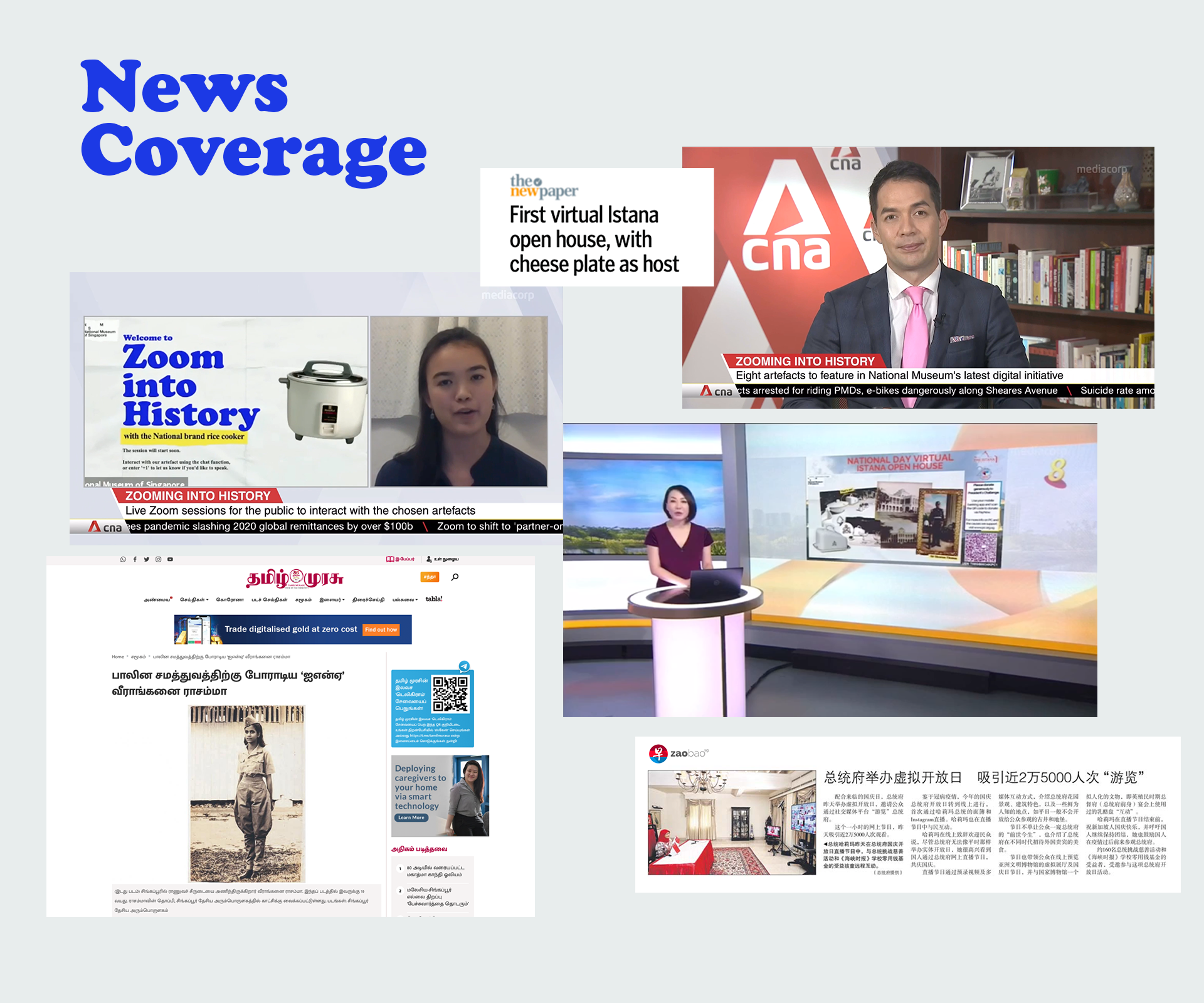Click the zaobao article photo of Istana room
The height and width of the screenshot is (1003, 1204).
[732, 822]
